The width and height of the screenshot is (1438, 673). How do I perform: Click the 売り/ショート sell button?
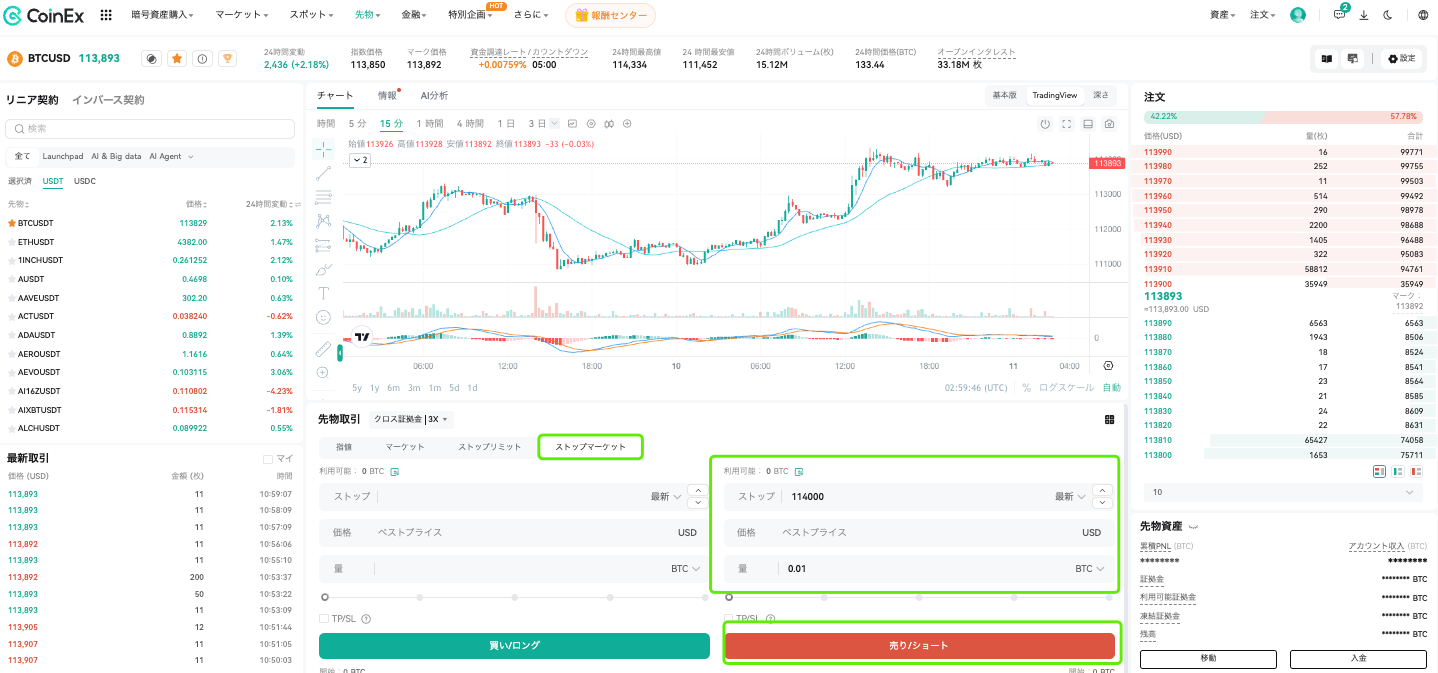pyautogui.click(x=919, y=646)
